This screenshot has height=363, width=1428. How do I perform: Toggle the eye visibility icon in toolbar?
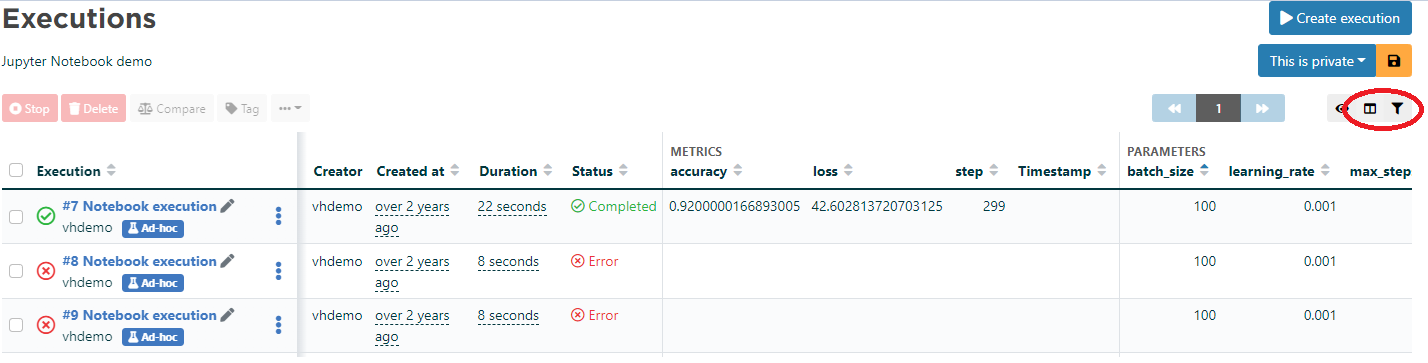pos(1342,108)
